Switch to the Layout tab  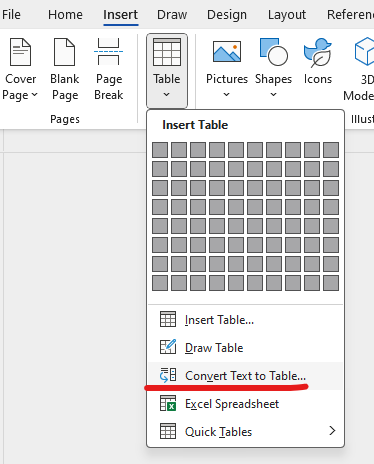click(287, 15)
